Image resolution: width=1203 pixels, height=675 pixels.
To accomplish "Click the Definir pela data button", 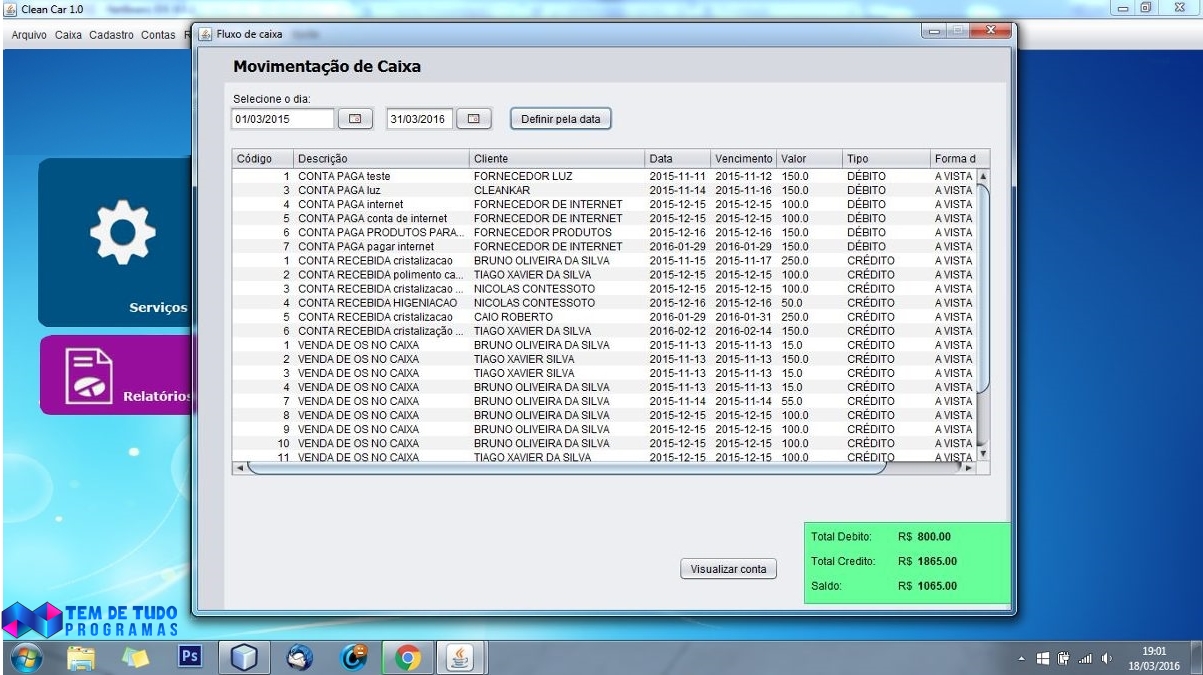I will 560,119.
